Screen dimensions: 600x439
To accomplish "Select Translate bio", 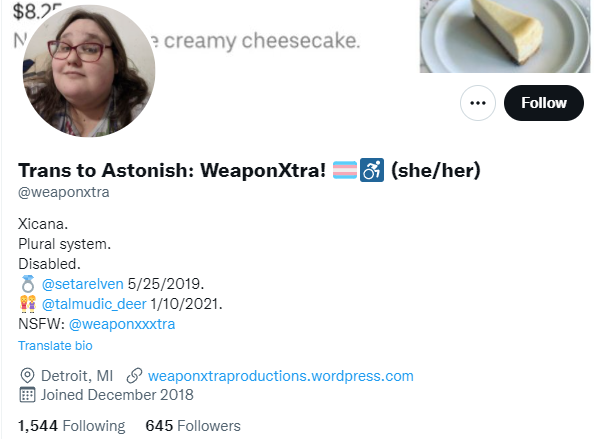I will point(55,346).
